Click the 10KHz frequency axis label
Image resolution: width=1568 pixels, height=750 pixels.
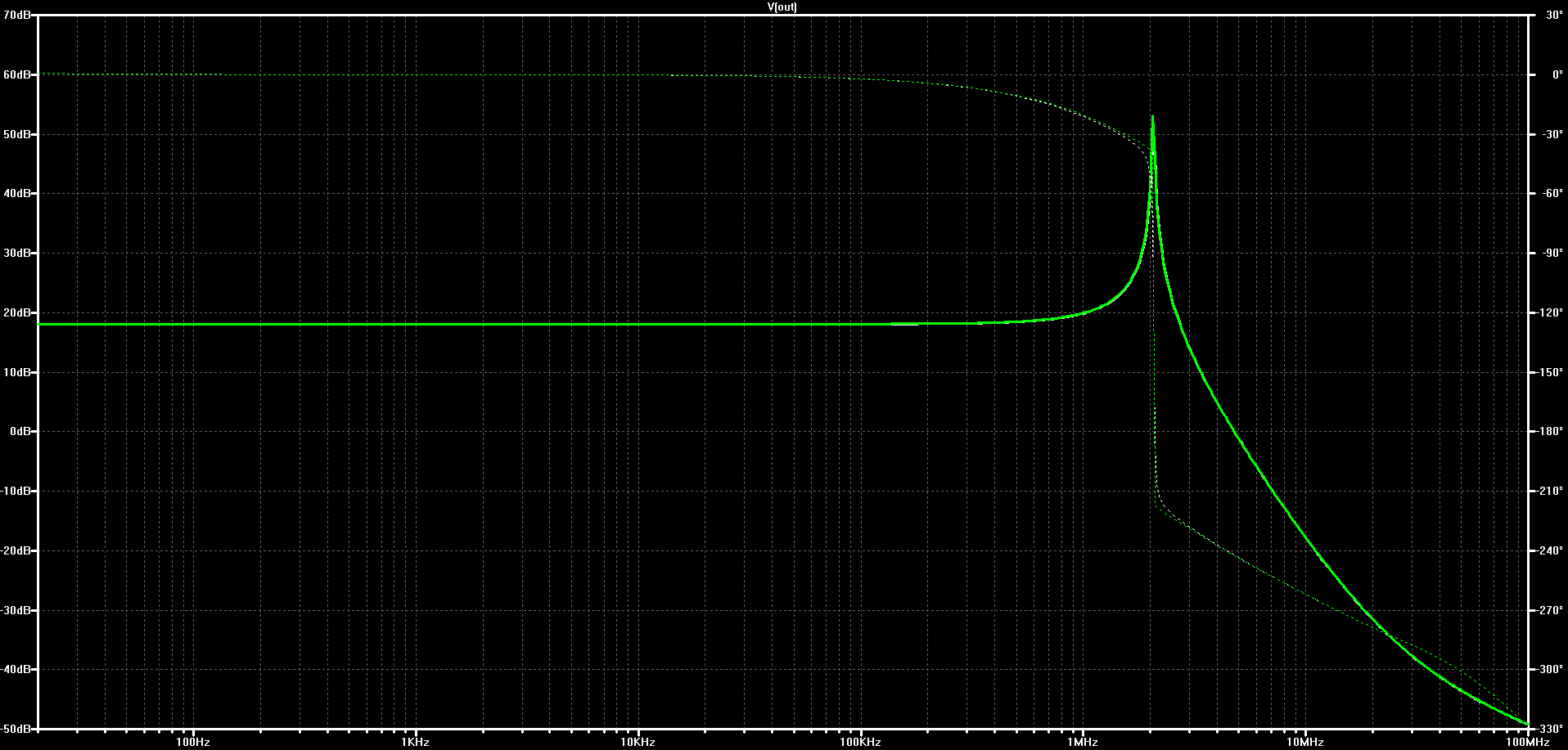pyautogui.click(x=638, y=743)
